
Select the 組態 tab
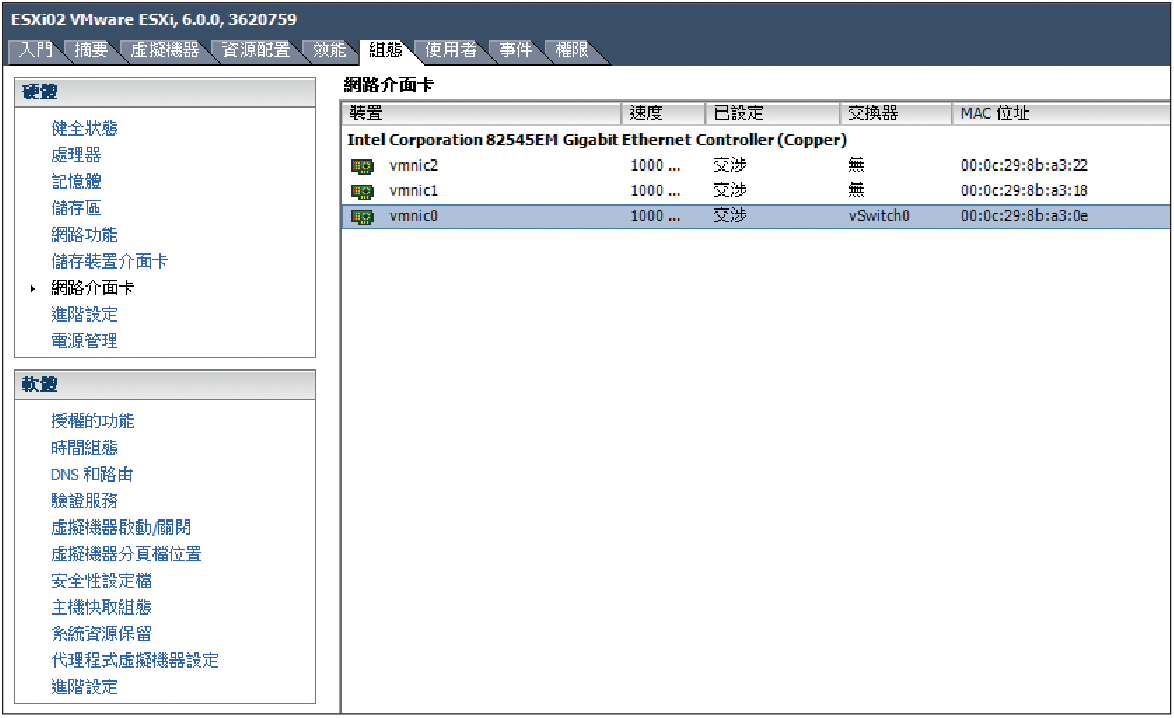386,50
